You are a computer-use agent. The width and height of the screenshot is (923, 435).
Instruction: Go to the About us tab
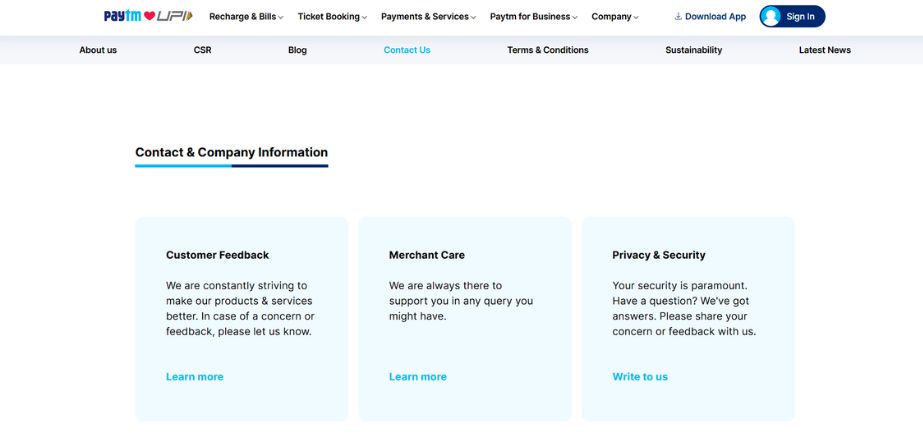pyautogui.click(x=98, y=50)
